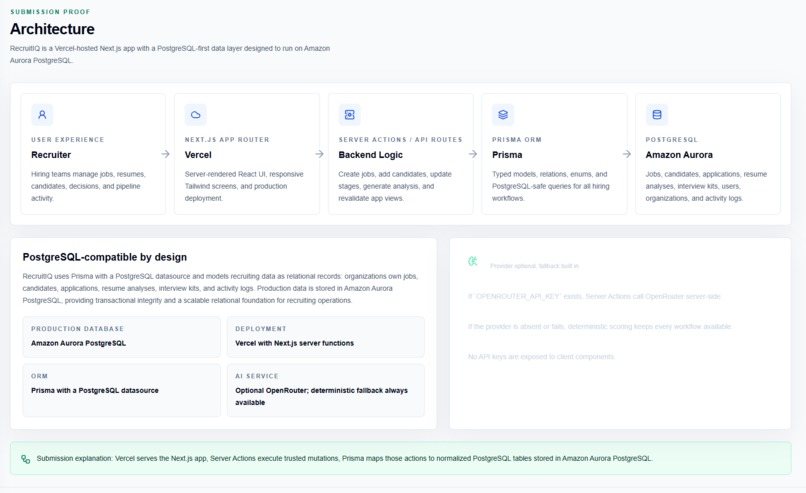The width and height of the screenshot is (806, 493).
Task: Click the Backend Logic card description text
Action: [395, 186]
